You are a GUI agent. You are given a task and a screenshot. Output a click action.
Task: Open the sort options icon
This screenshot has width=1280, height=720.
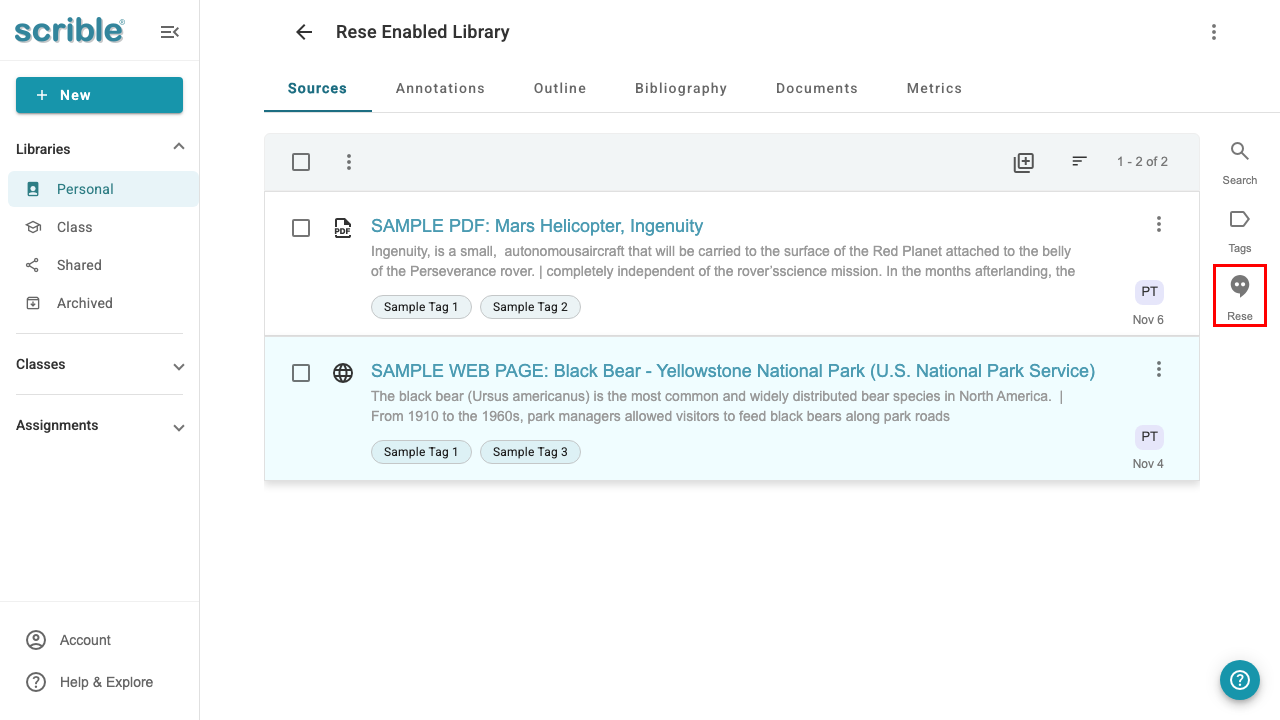tap(1079, 161)
